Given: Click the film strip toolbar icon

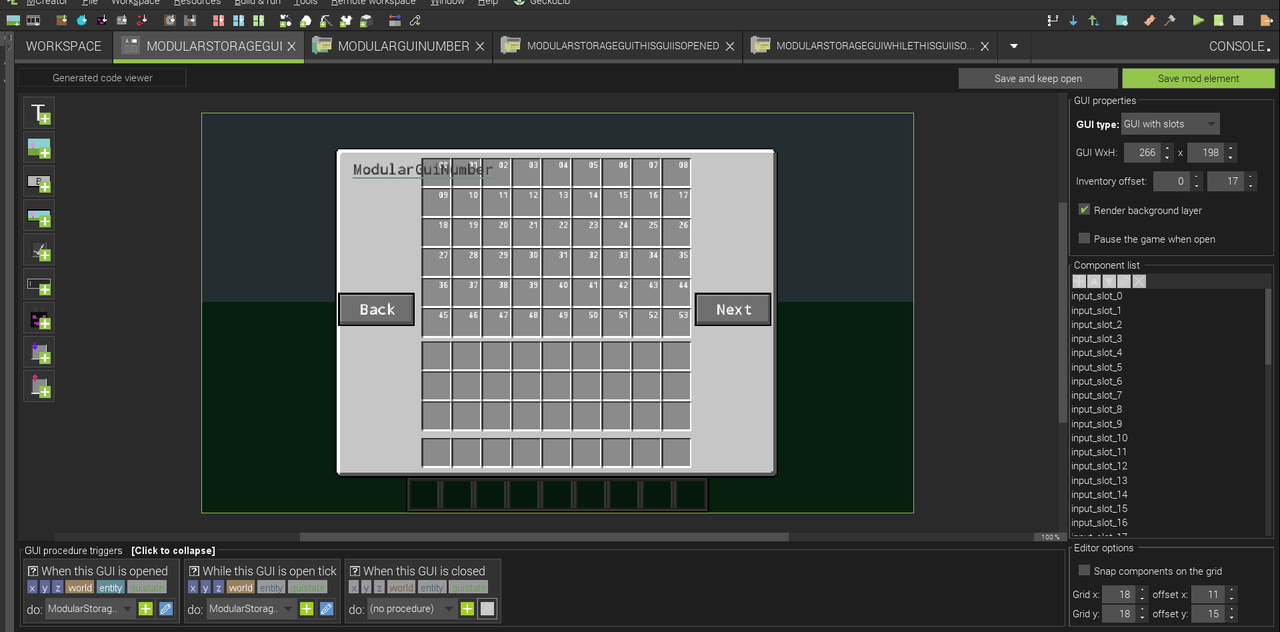Looking at the screenshot, I should click(33, 20).
